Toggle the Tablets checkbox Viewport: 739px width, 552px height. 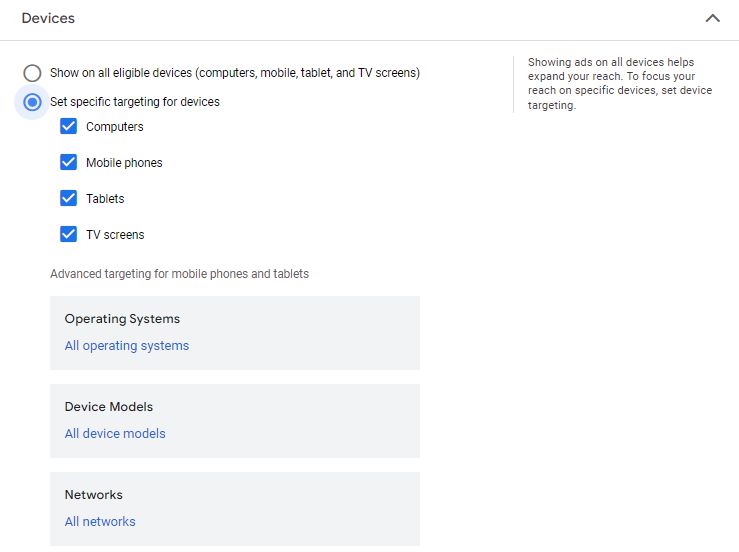tap(69, 199)
